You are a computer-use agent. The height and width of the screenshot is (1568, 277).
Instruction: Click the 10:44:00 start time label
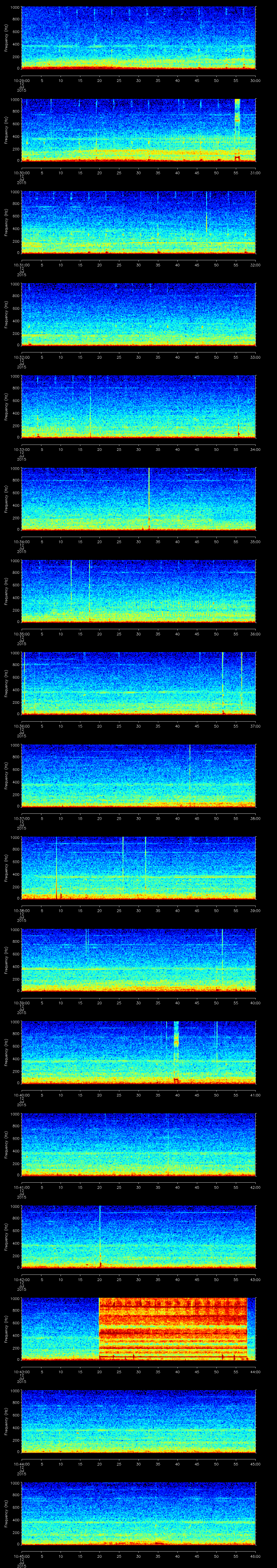[x=21, y=1463]
